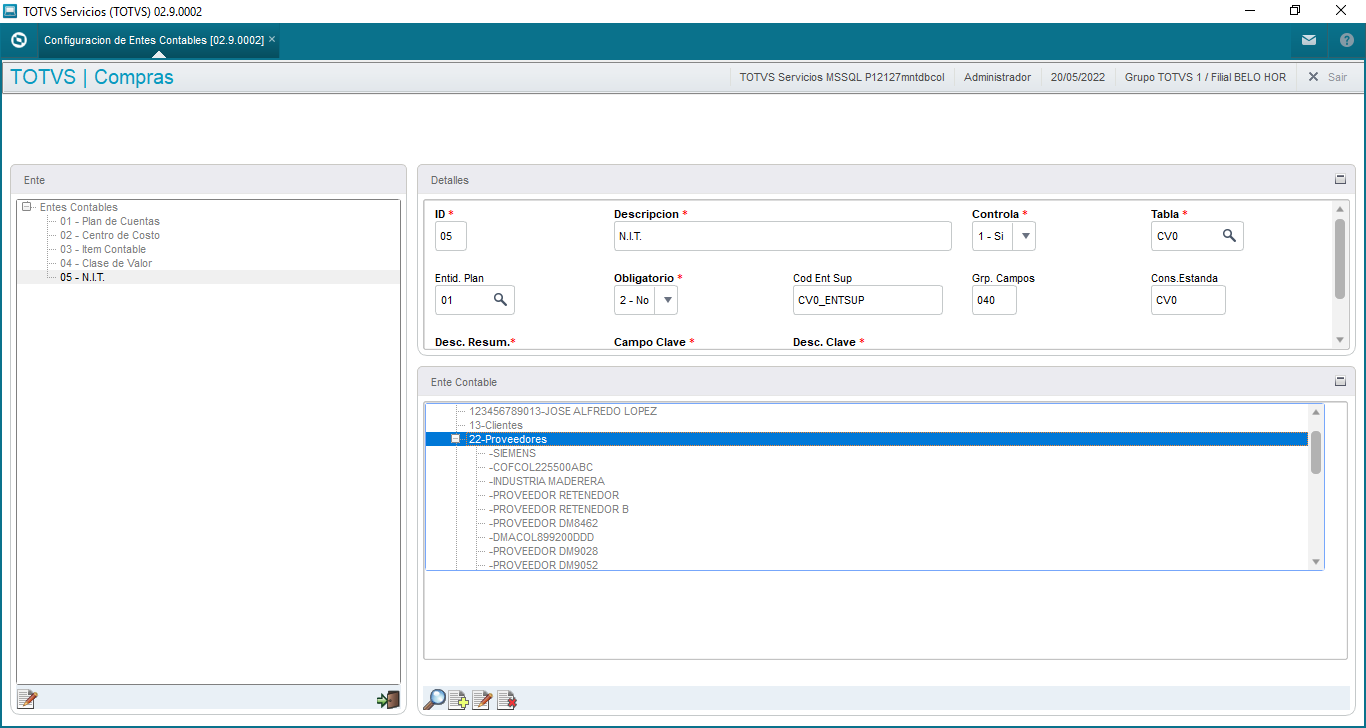Image resolution: width=1366 pixels, height=728 pixels.
Task: Click TOTVS Servicios MSSQL P12127mntdbcol label
Action: (842, 77)
